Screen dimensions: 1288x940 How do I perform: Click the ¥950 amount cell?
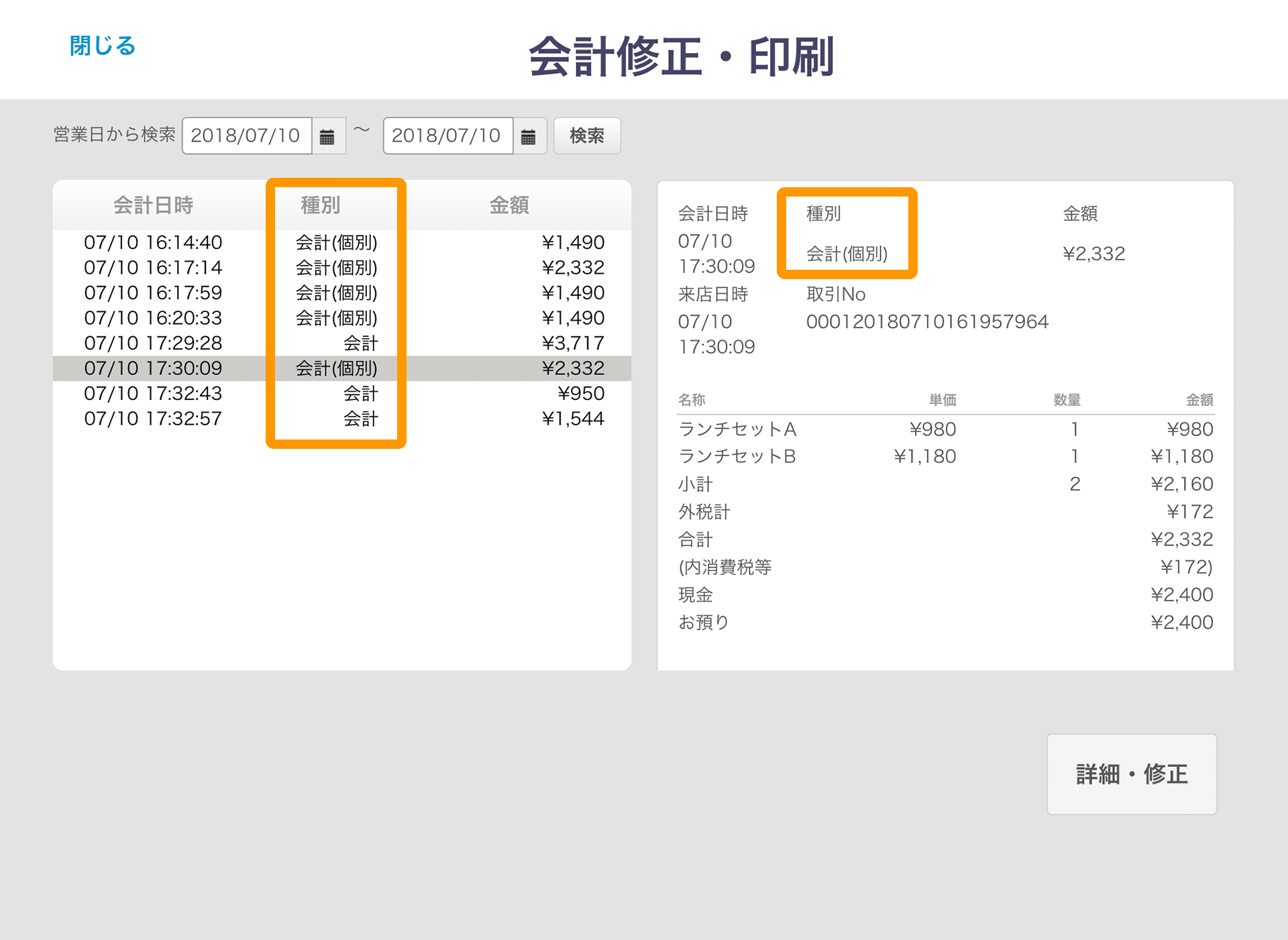(581, 393)
